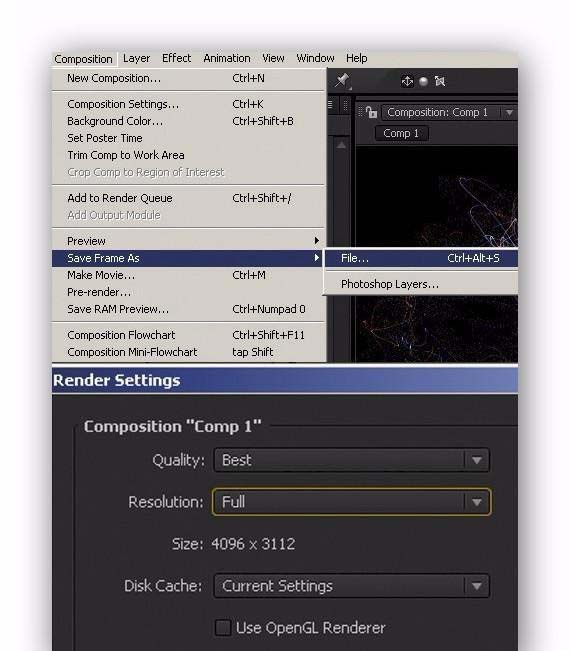The image size is (570, 651).
Task: Choose Save RAM Preview... entry
Action: pos(189,309)
